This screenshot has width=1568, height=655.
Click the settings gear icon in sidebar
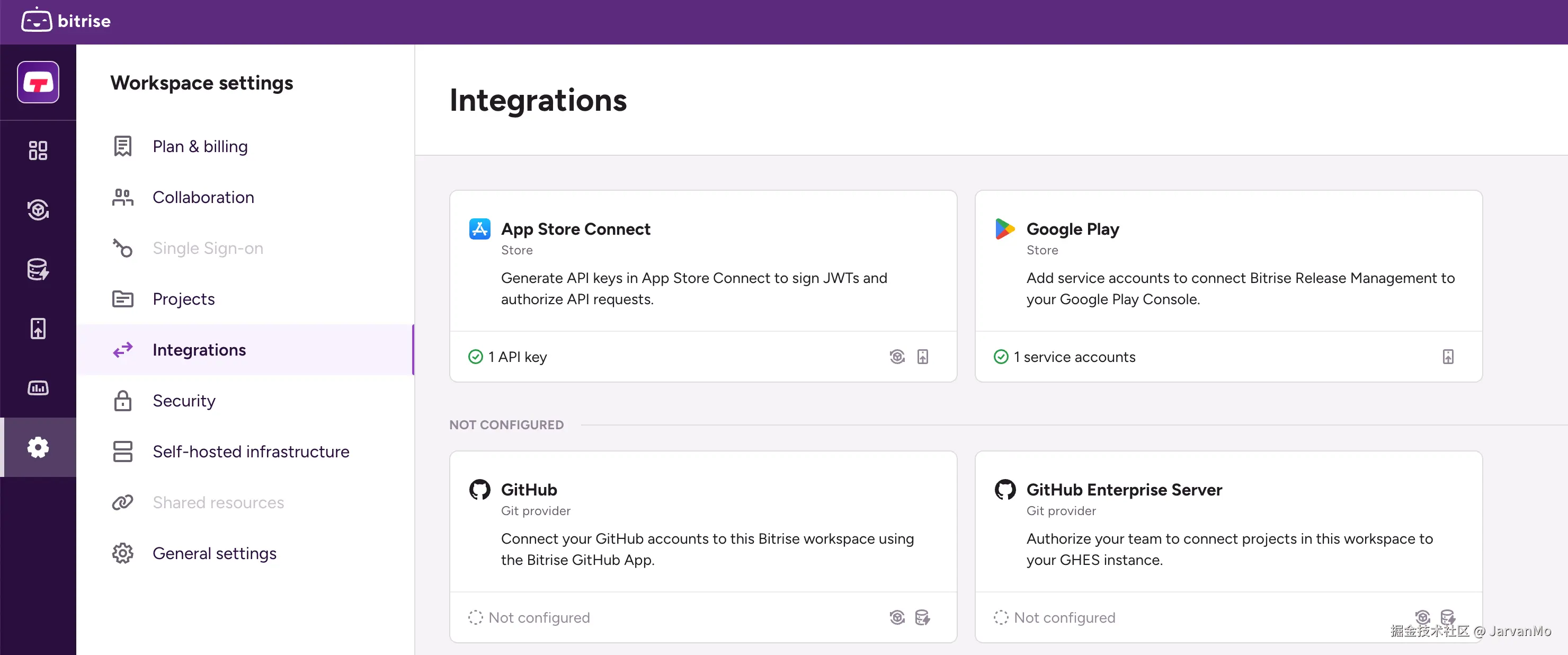(38, 447)
